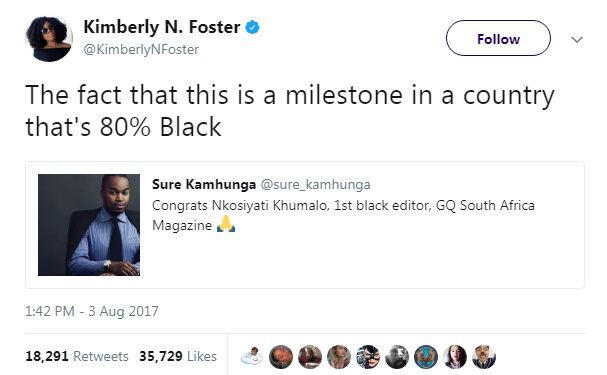Click the praying hands emoji

(x=226, y=224)
